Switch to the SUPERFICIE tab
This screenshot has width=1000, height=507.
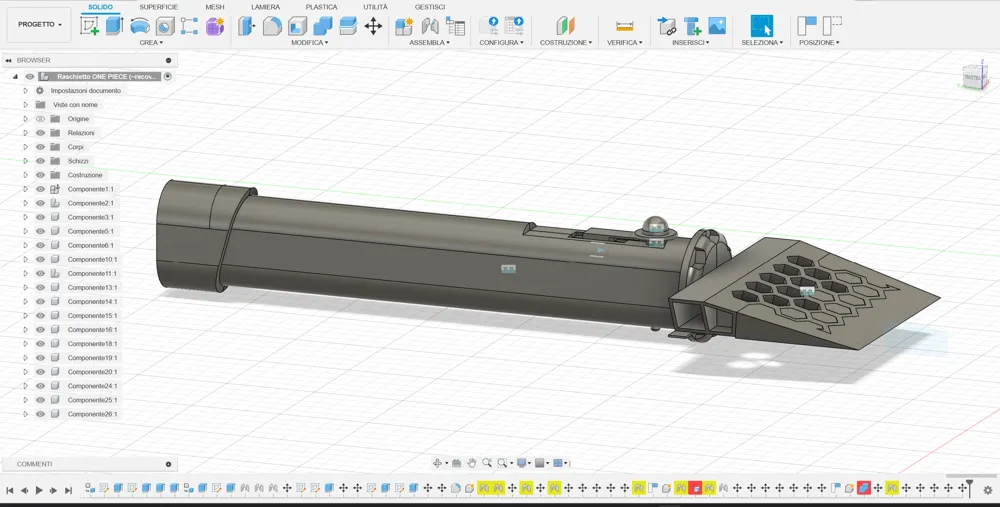click(x=159, y=7)
